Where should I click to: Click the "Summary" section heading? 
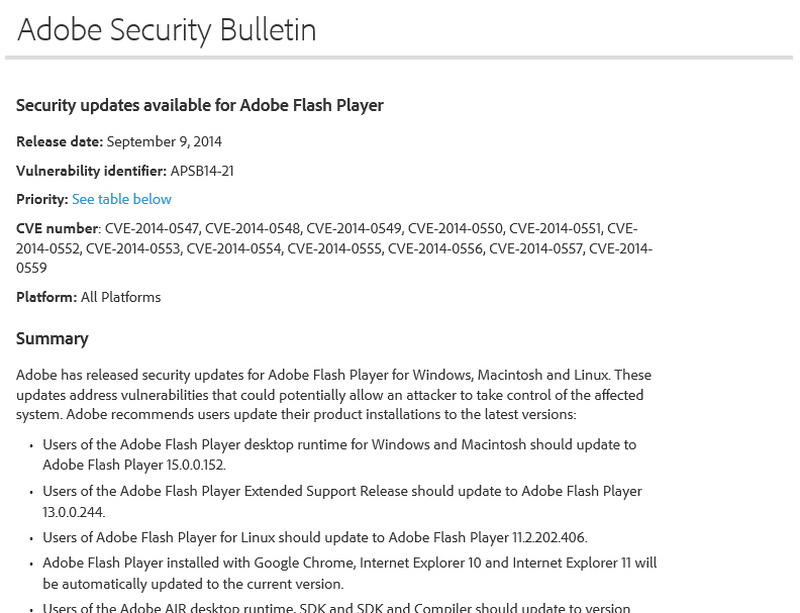click(x=52, y=339)
